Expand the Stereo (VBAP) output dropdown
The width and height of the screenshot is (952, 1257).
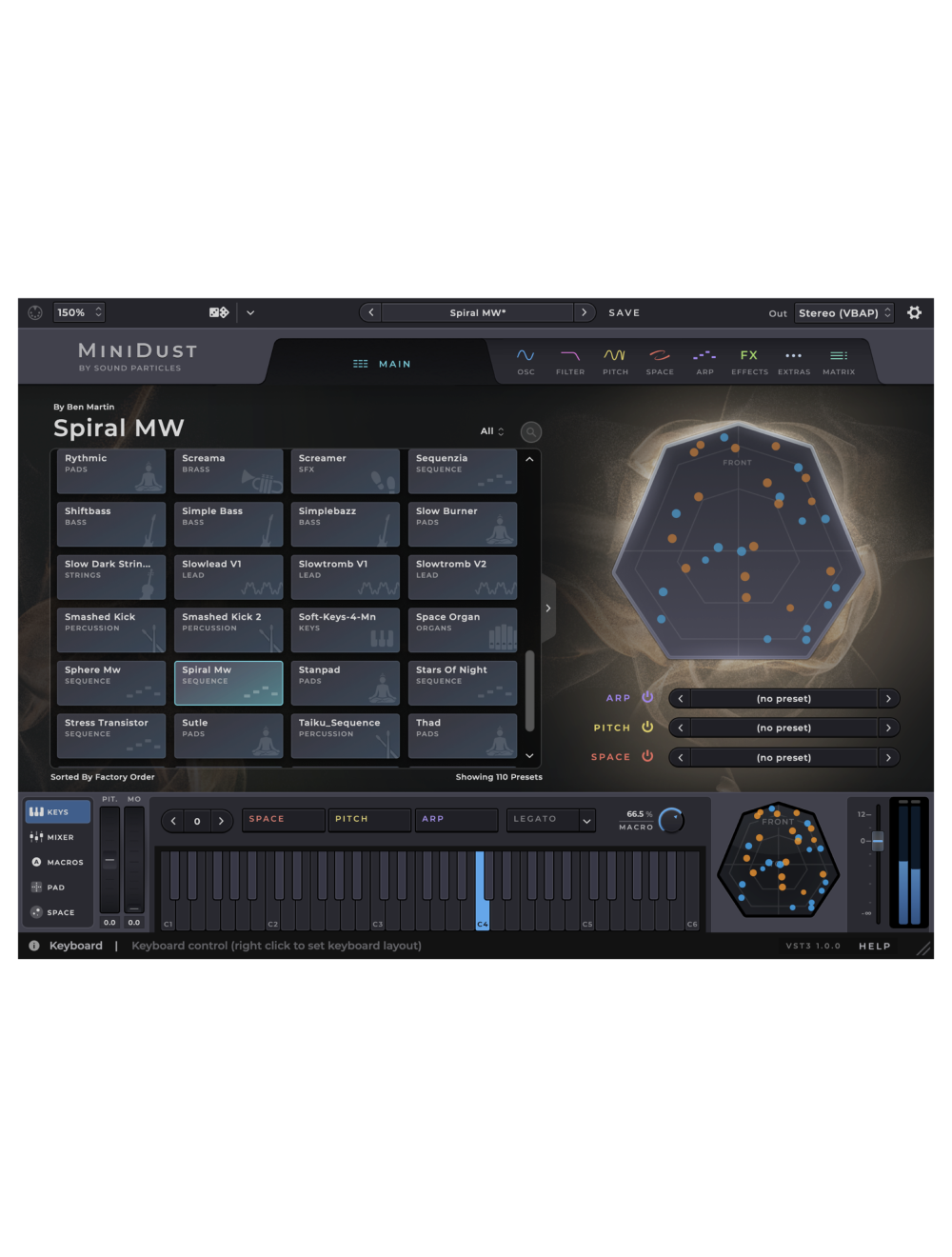pyautogui.click(x=844, y=312)
